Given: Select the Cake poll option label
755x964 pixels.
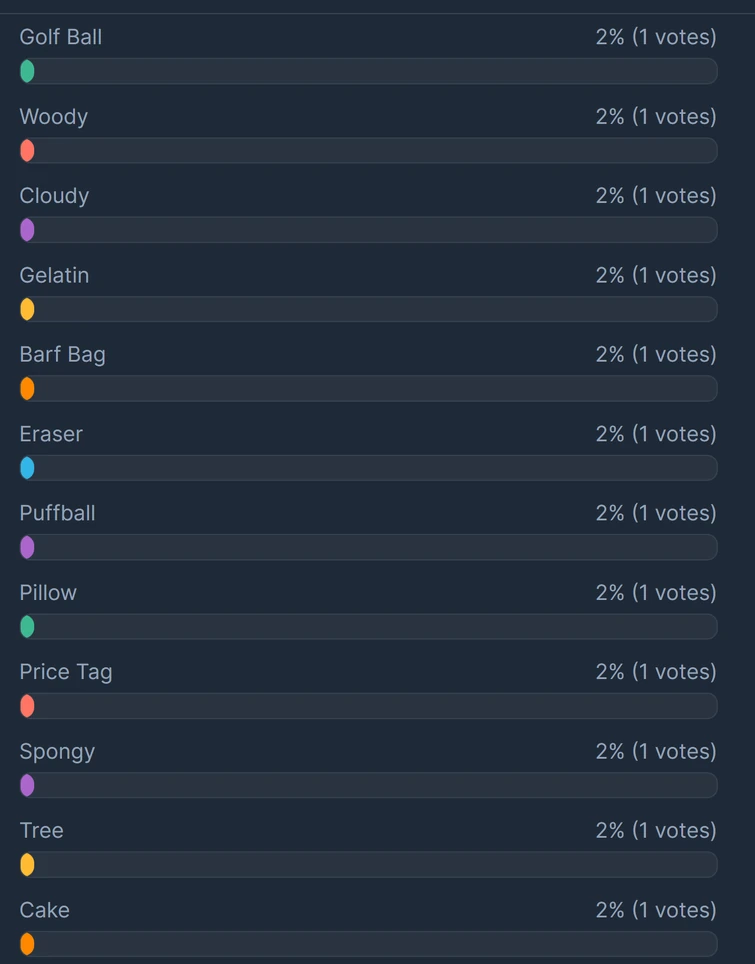Looking at the screenshot, I should [x=45, y=910].
